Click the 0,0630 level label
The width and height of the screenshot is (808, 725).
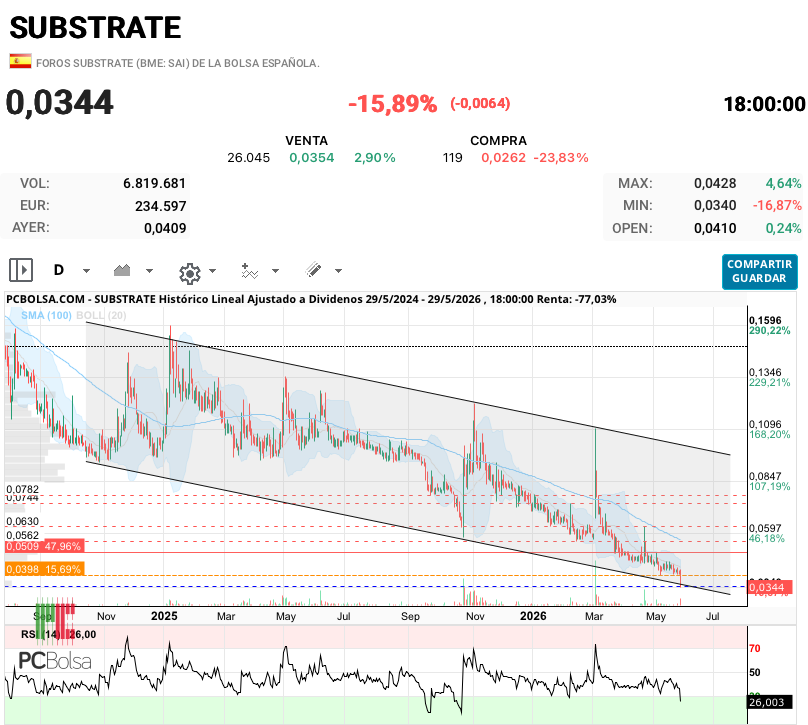coord(22,521)
